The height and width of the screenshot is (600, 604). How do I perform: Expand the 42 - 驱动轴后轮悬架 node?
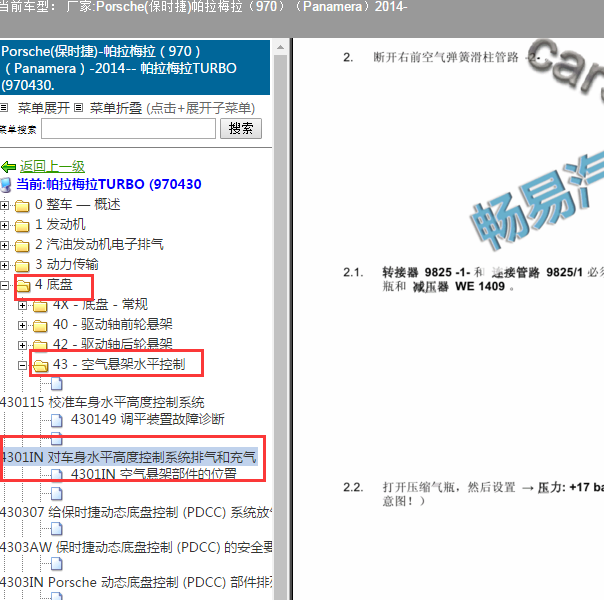22,345
